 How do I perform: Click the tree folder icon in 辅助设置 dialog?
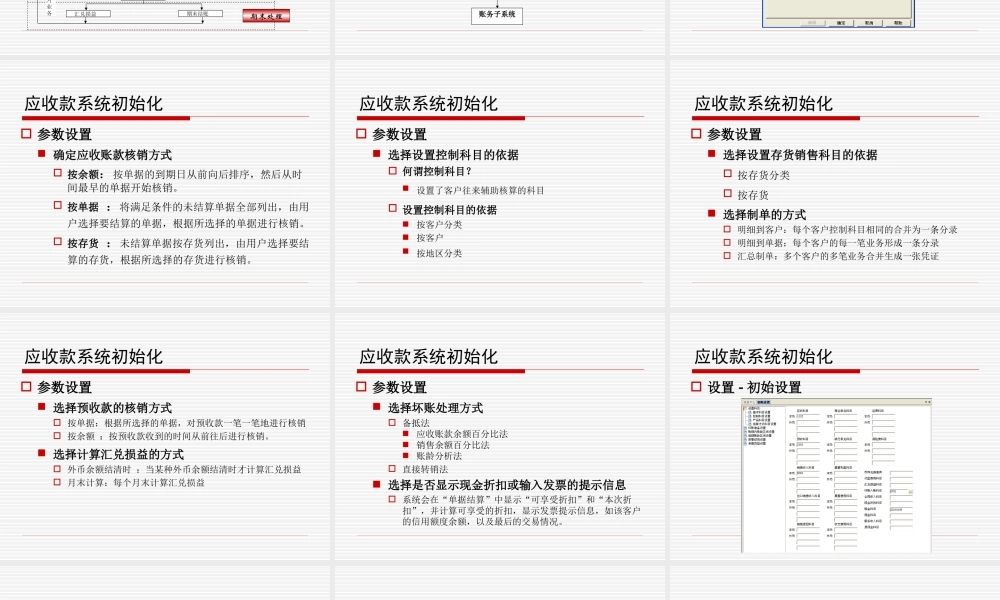click(x=746, y=406)
